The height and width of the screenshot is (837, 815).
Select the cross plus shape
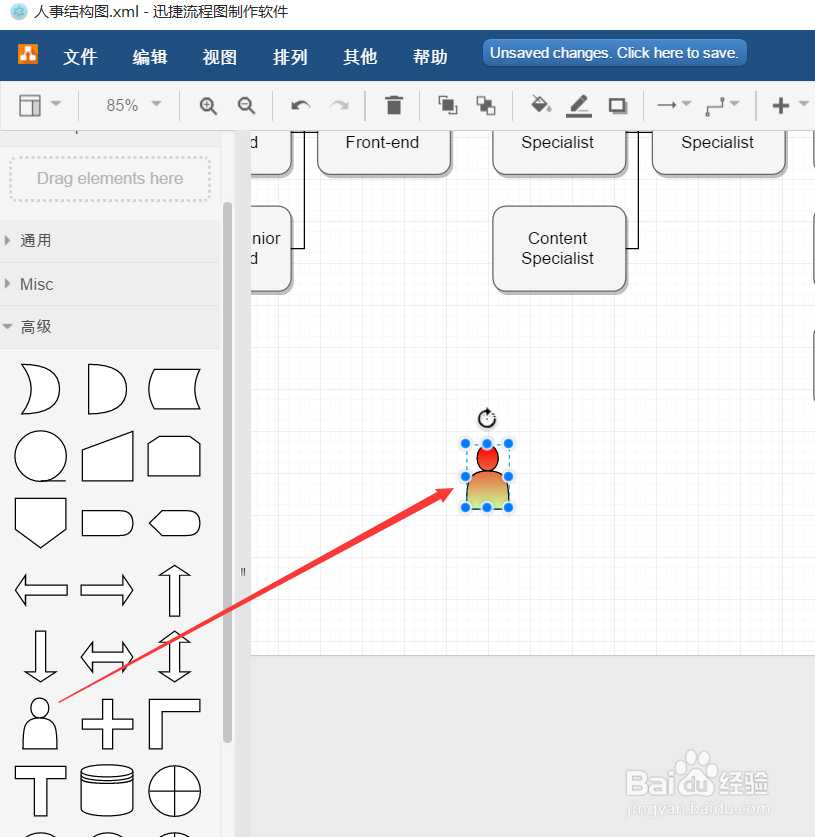(107, 724)
